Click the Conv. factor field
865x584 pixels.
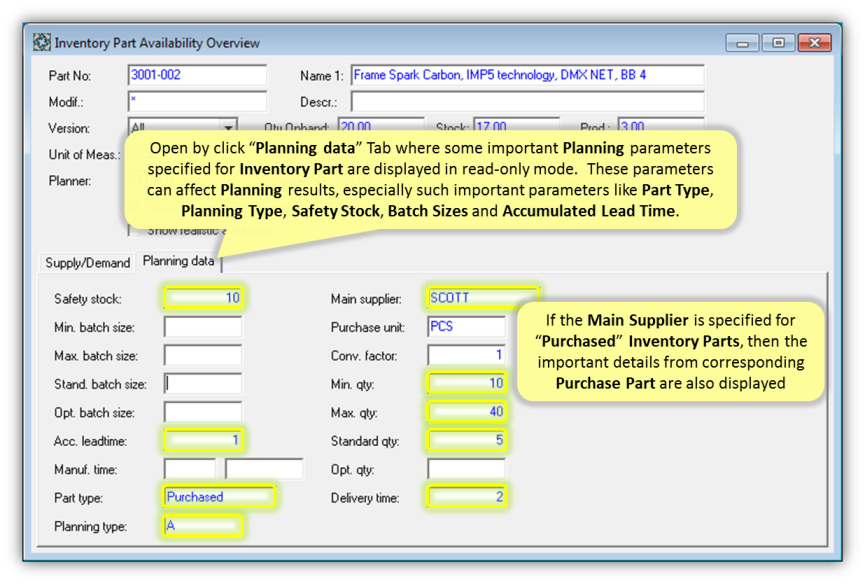tap(467, 355)
